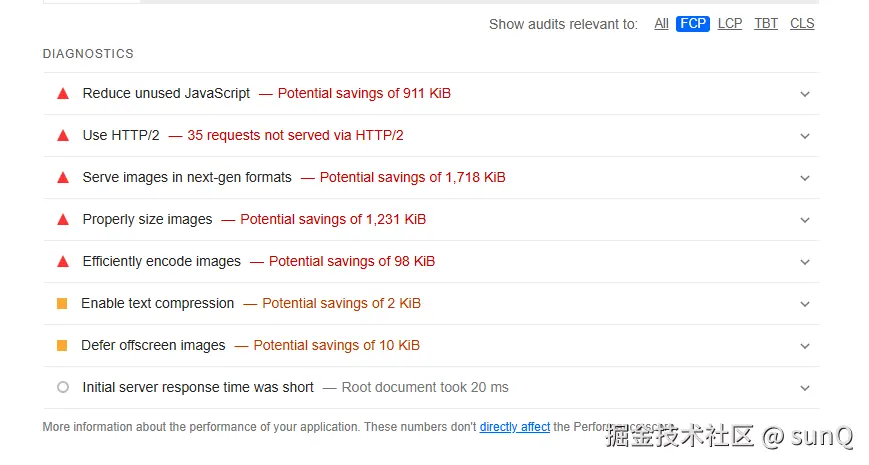
Task: Select the LCP audit filter
Action: 730,24
